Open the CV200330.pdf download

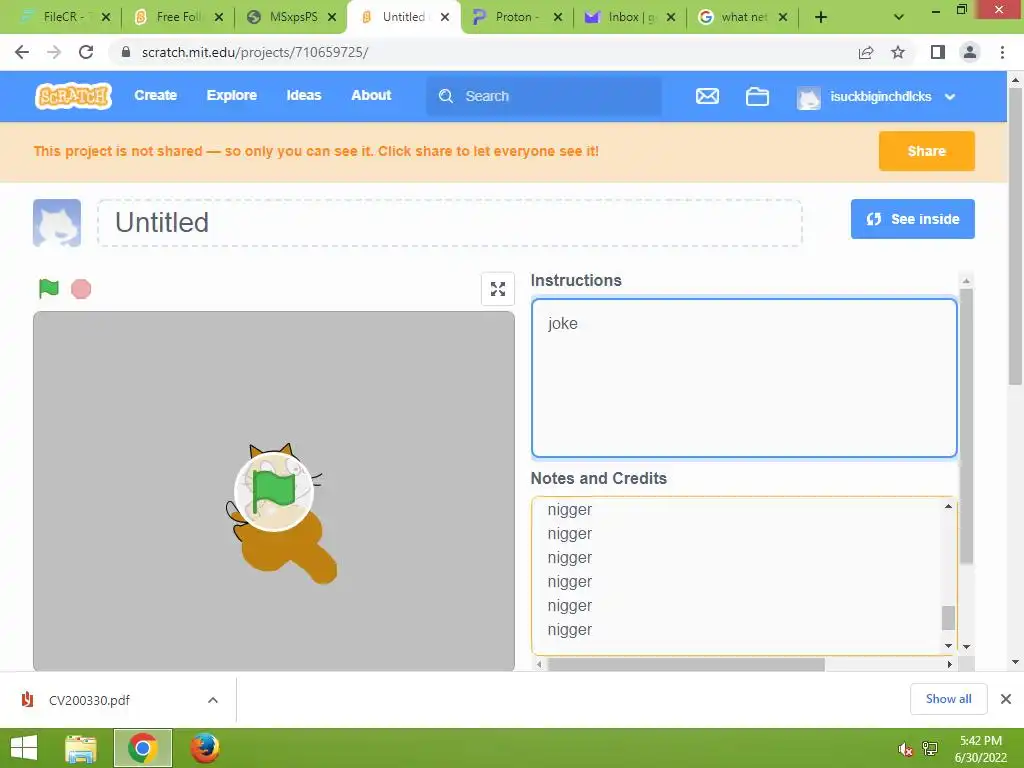pos(89,700)
